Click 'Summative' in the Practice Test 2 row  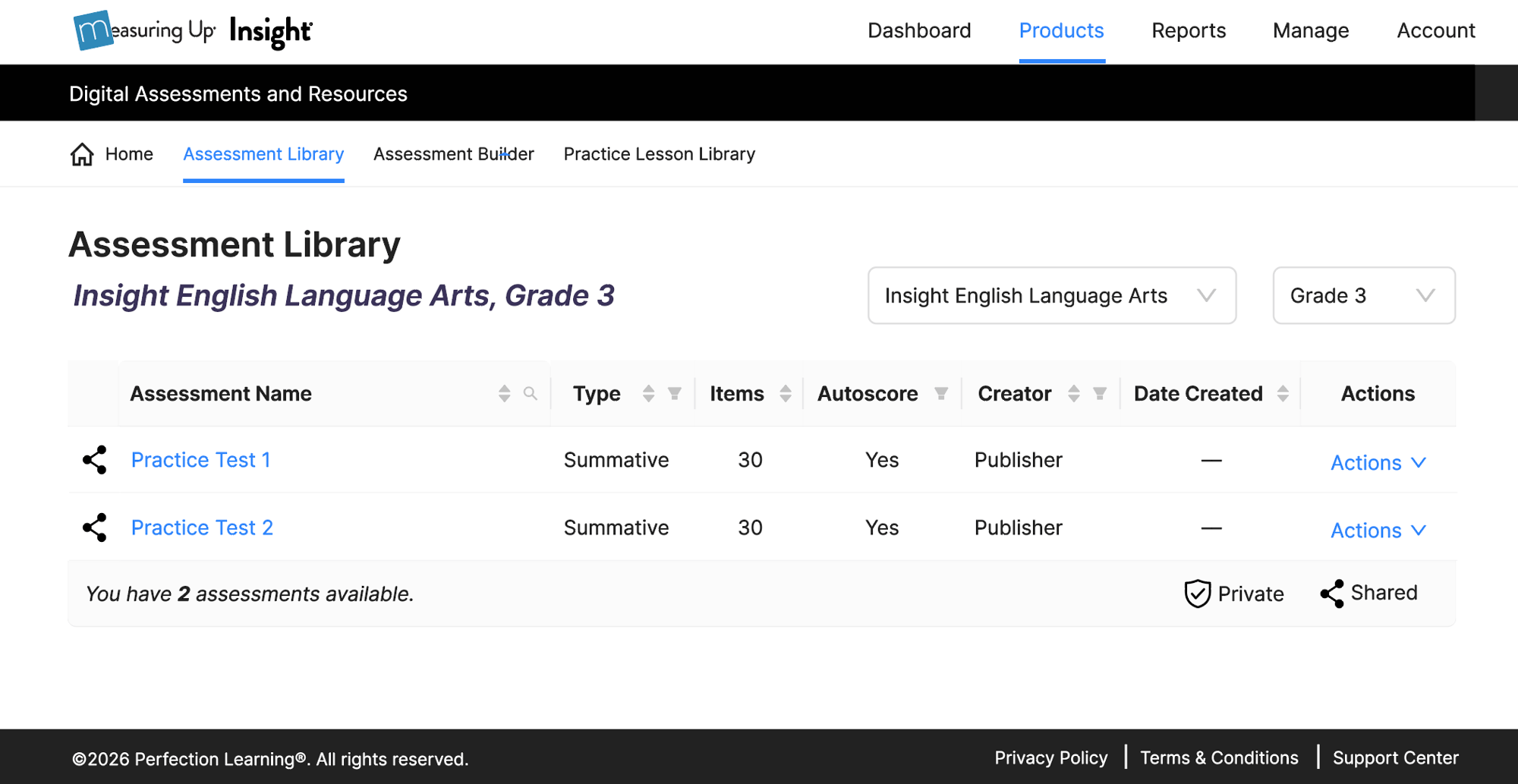pos(616,527)
